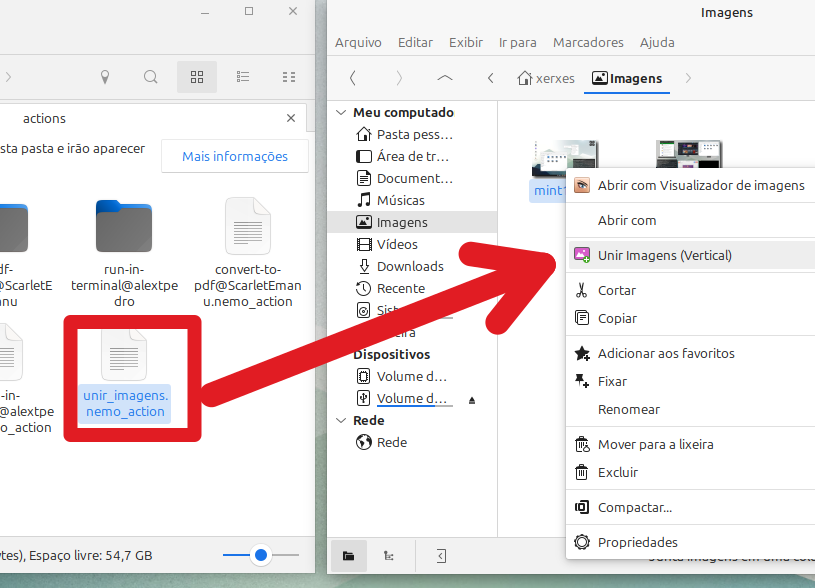Click the Mais informações button
815x588 pixels.
pos(235,156)
